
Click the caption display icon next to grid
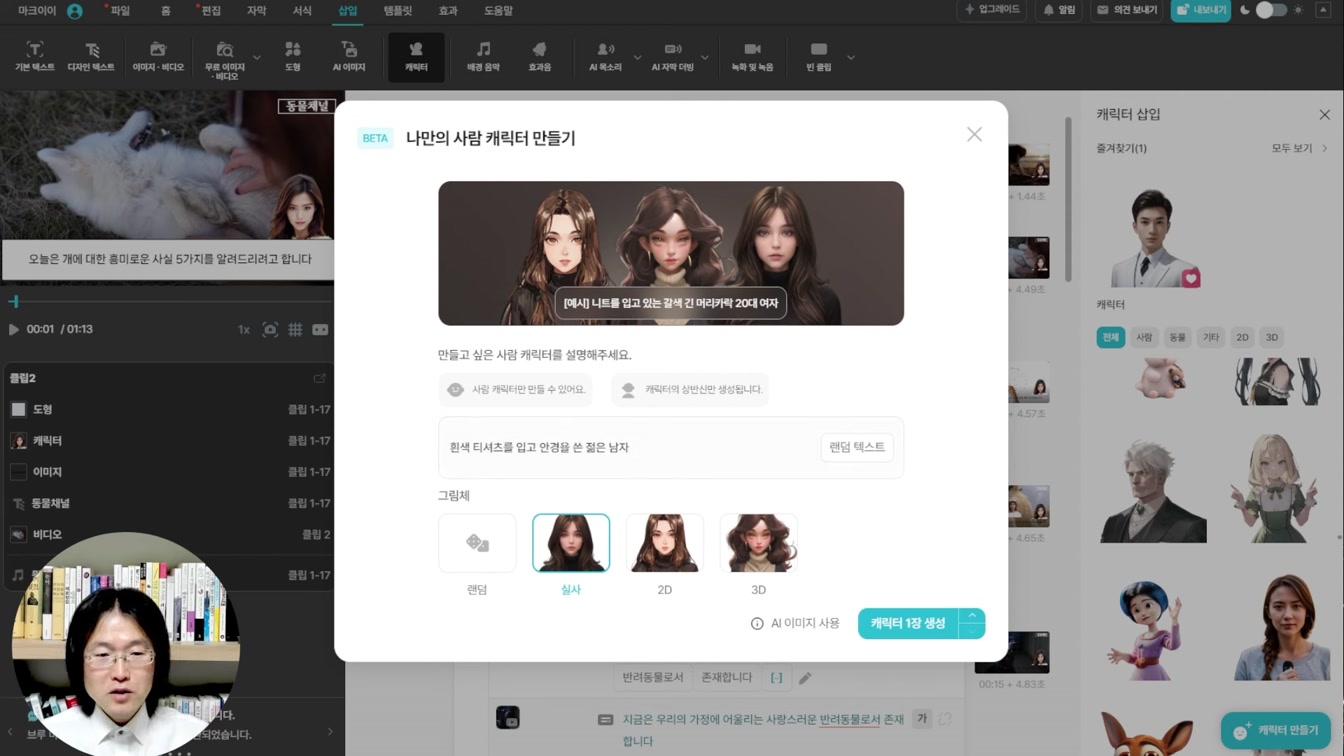(320, 329)
